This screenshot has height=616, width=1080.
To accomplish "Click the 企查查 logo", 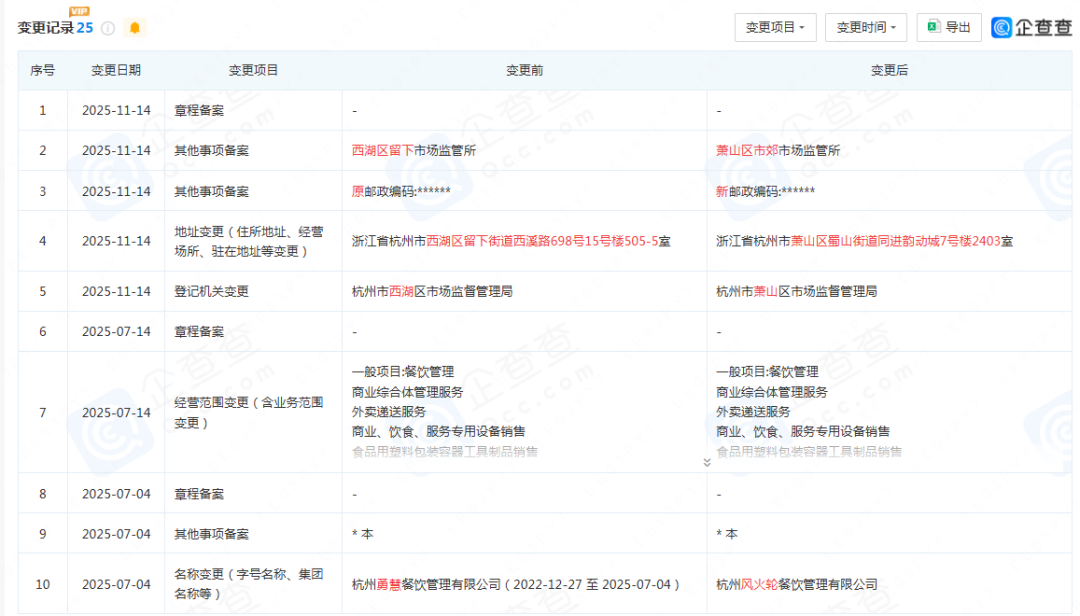I will (1030, 27).
